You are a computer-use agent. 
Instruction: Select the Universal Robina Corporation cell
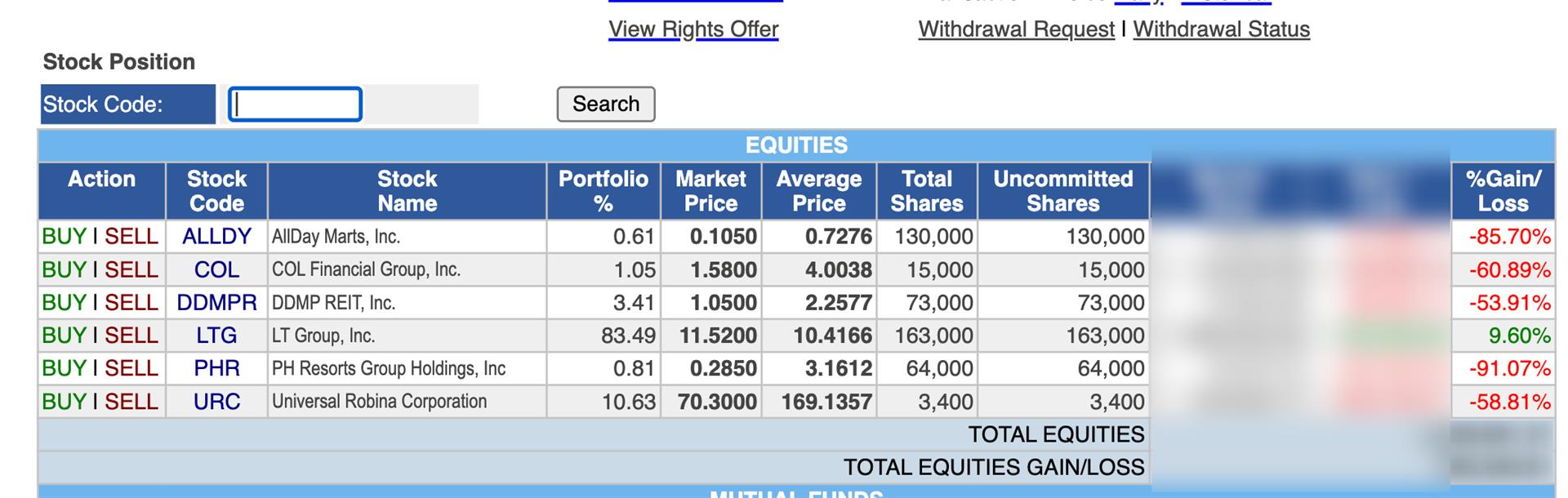point(407,402)
